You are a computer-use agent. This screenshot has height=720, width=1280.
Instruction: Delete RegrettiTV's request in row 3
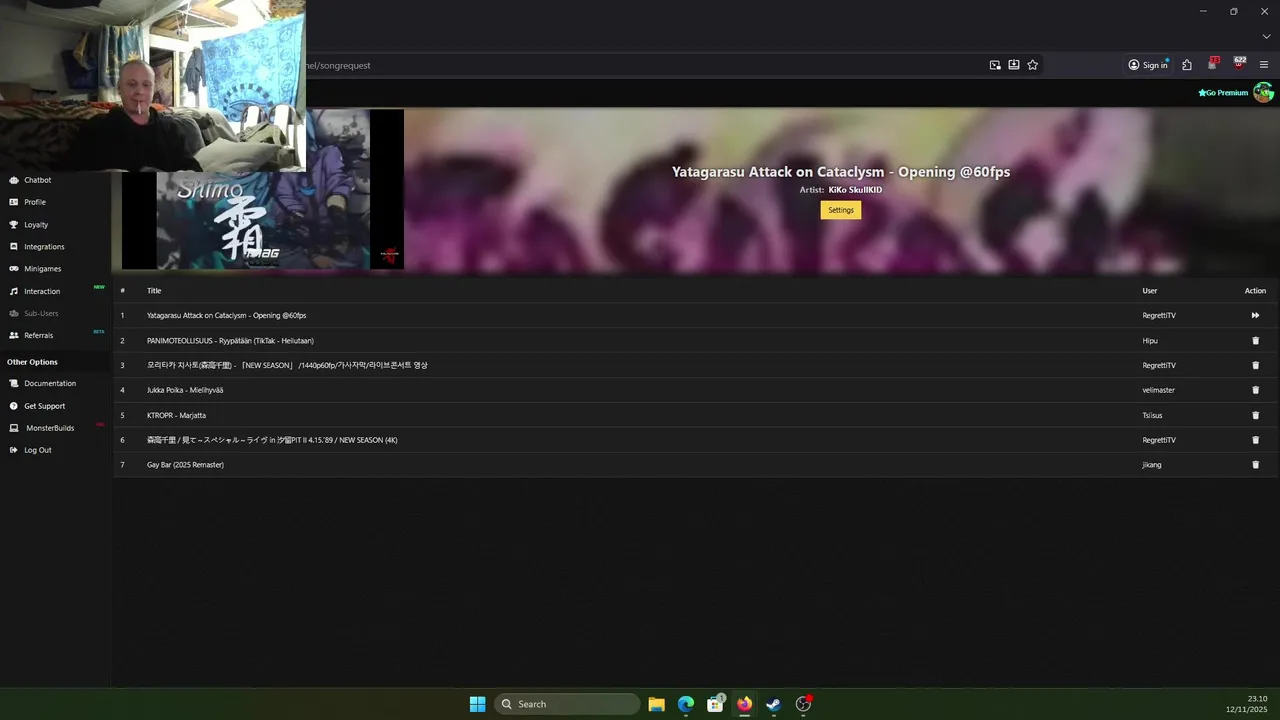tap(1256, 365)
